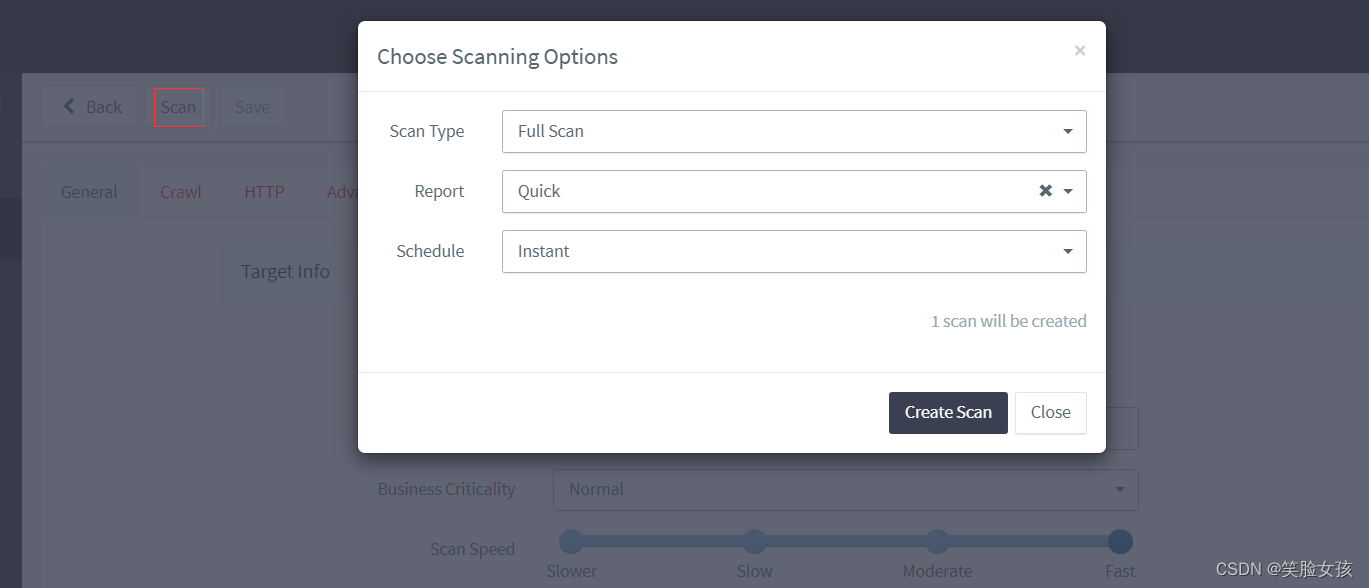Set scan speed slider to Slower
The height and width of the screenshot is (588, 1369).
pyautogui.click(x=571, y=541)
